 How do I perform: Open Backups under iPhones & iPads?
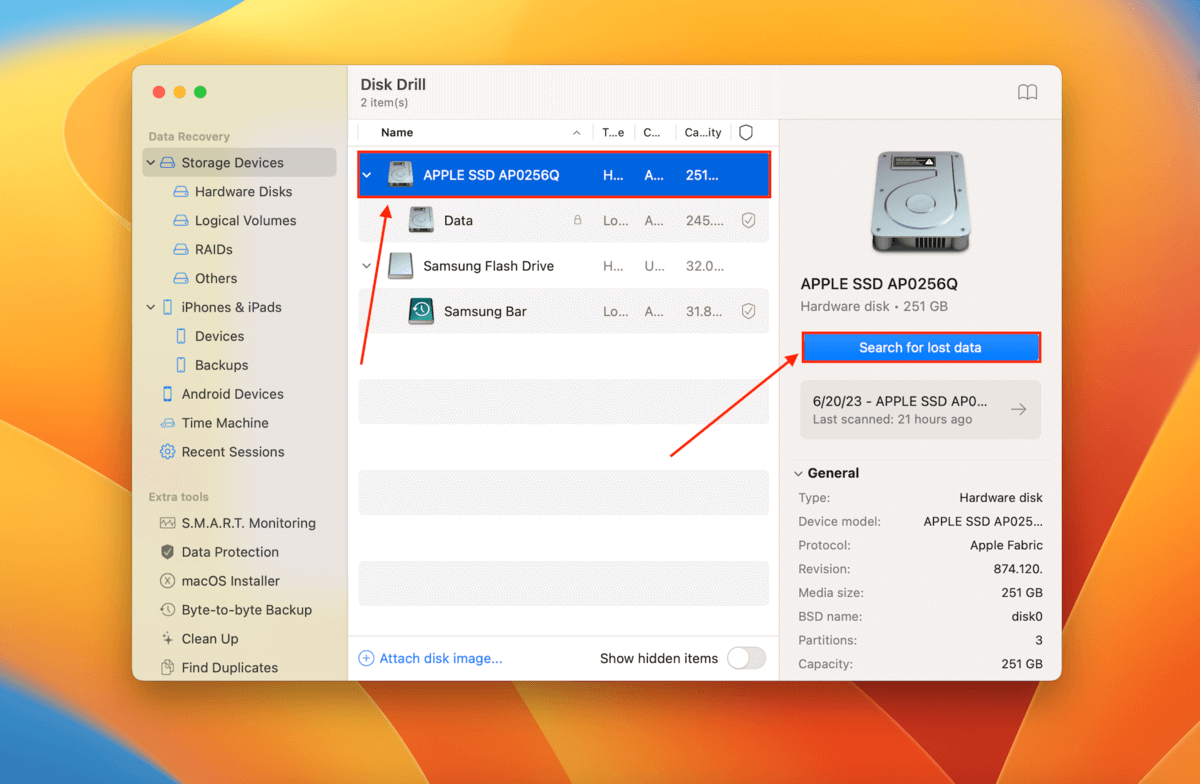click(x=221, y=366)
